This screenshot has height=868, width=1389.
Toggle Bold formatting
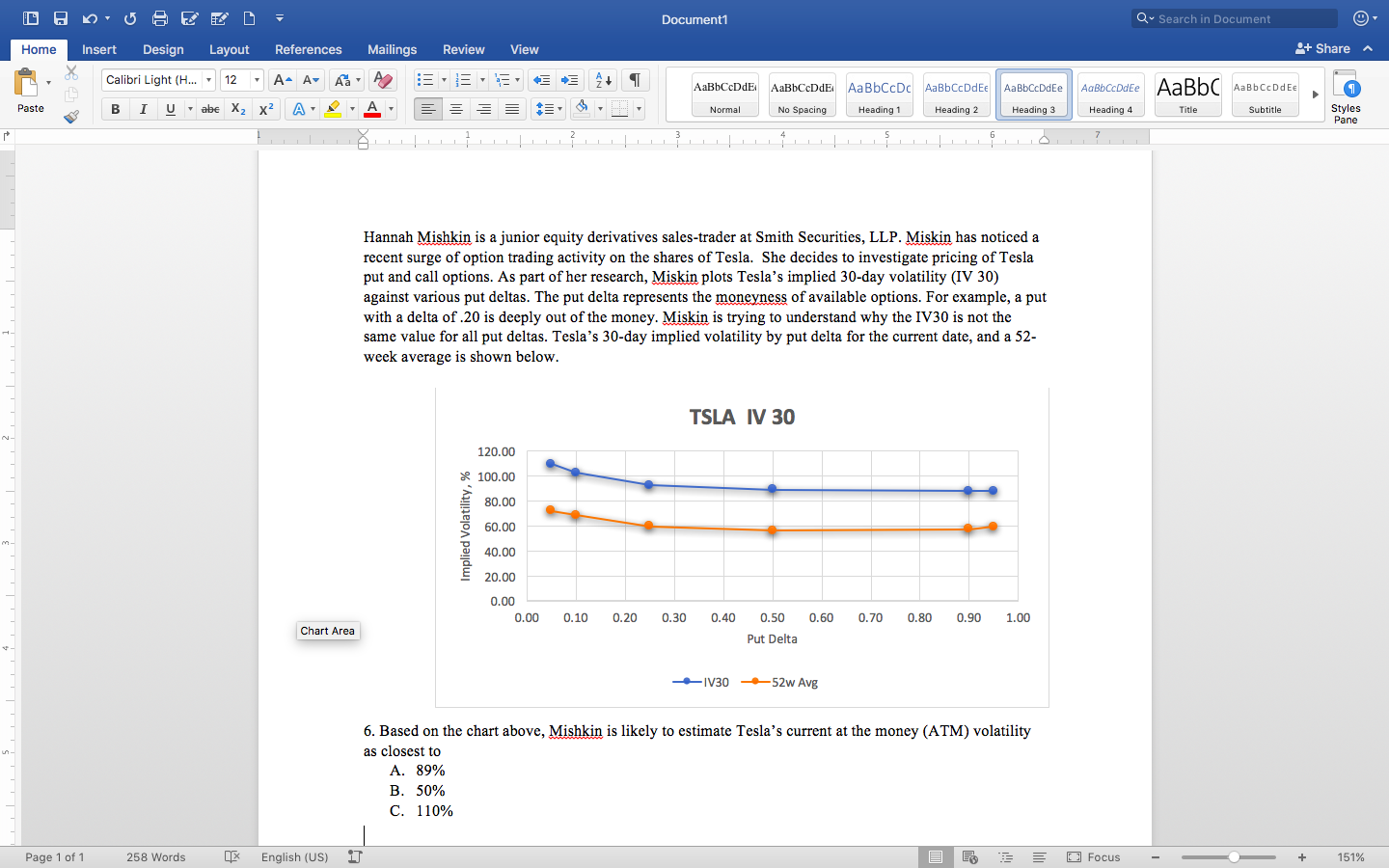coord(116,109)
